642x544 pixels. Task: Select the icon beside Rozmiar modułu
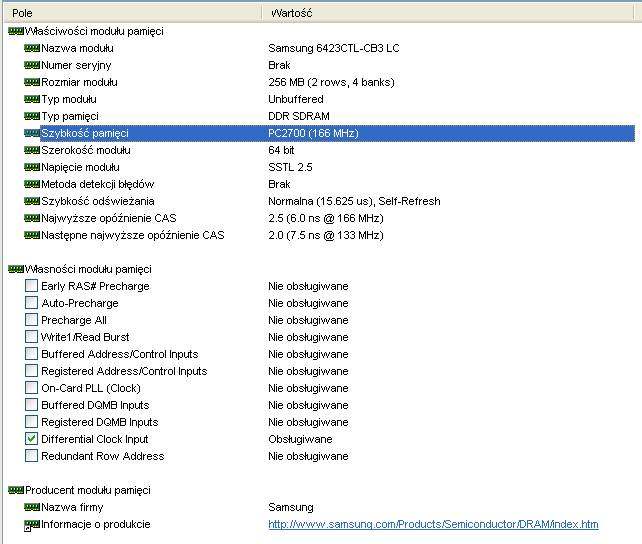pyautogui.click(x=32, y=82)
